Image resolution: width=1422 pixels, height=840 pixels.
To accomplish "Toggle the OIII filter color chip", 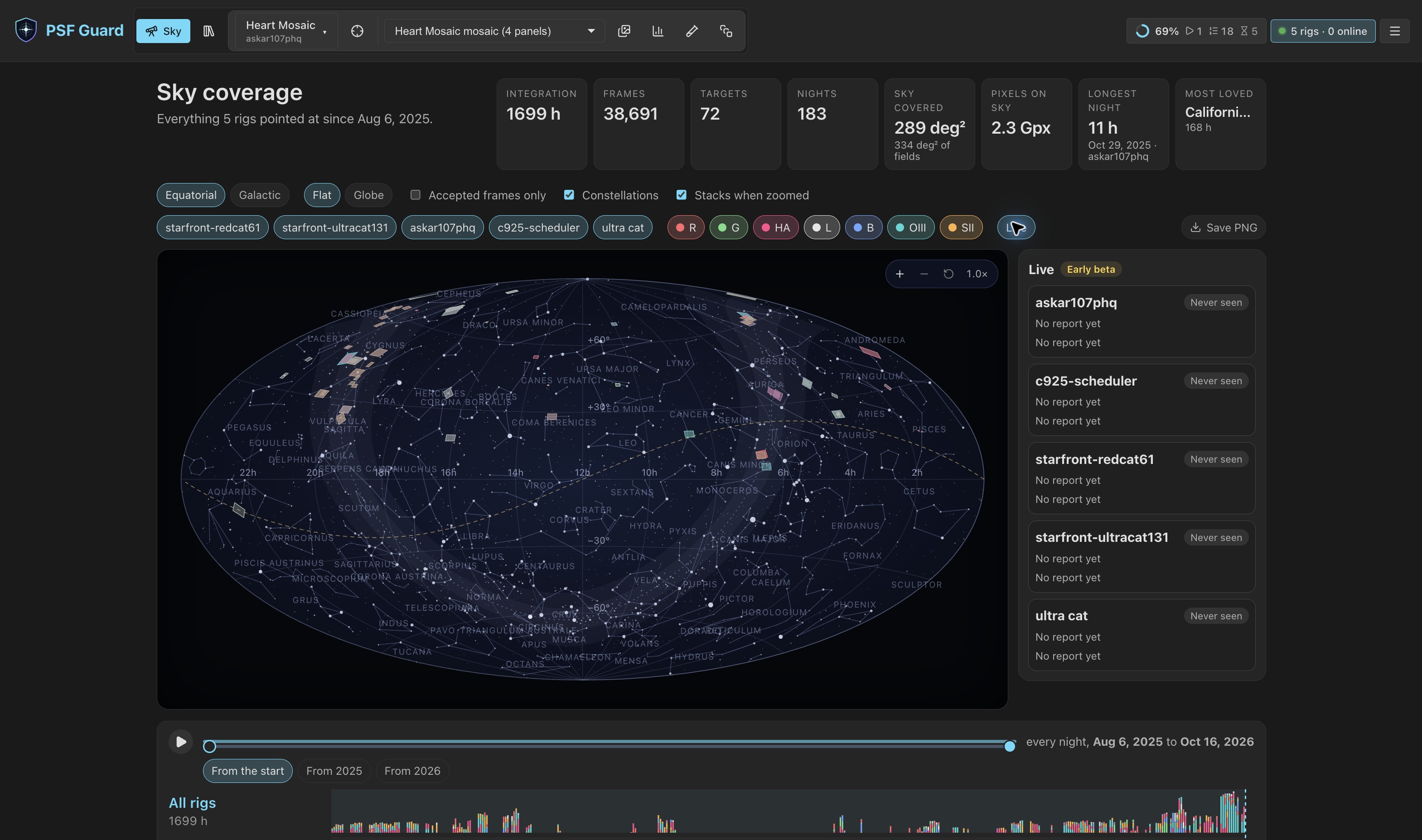I will click(911, 227).
